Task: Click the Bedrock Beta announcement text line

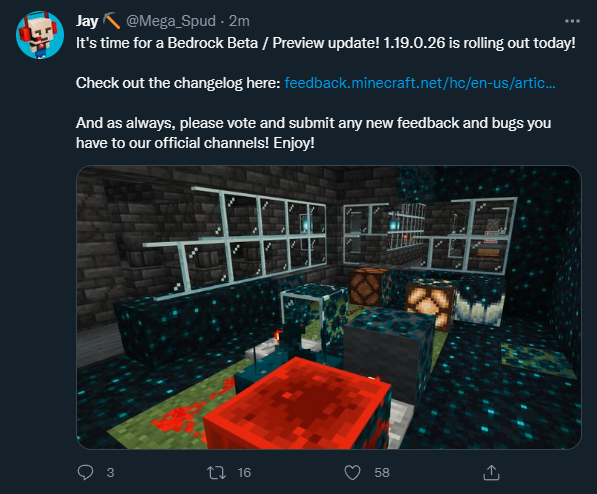Action: coord(326,43)
